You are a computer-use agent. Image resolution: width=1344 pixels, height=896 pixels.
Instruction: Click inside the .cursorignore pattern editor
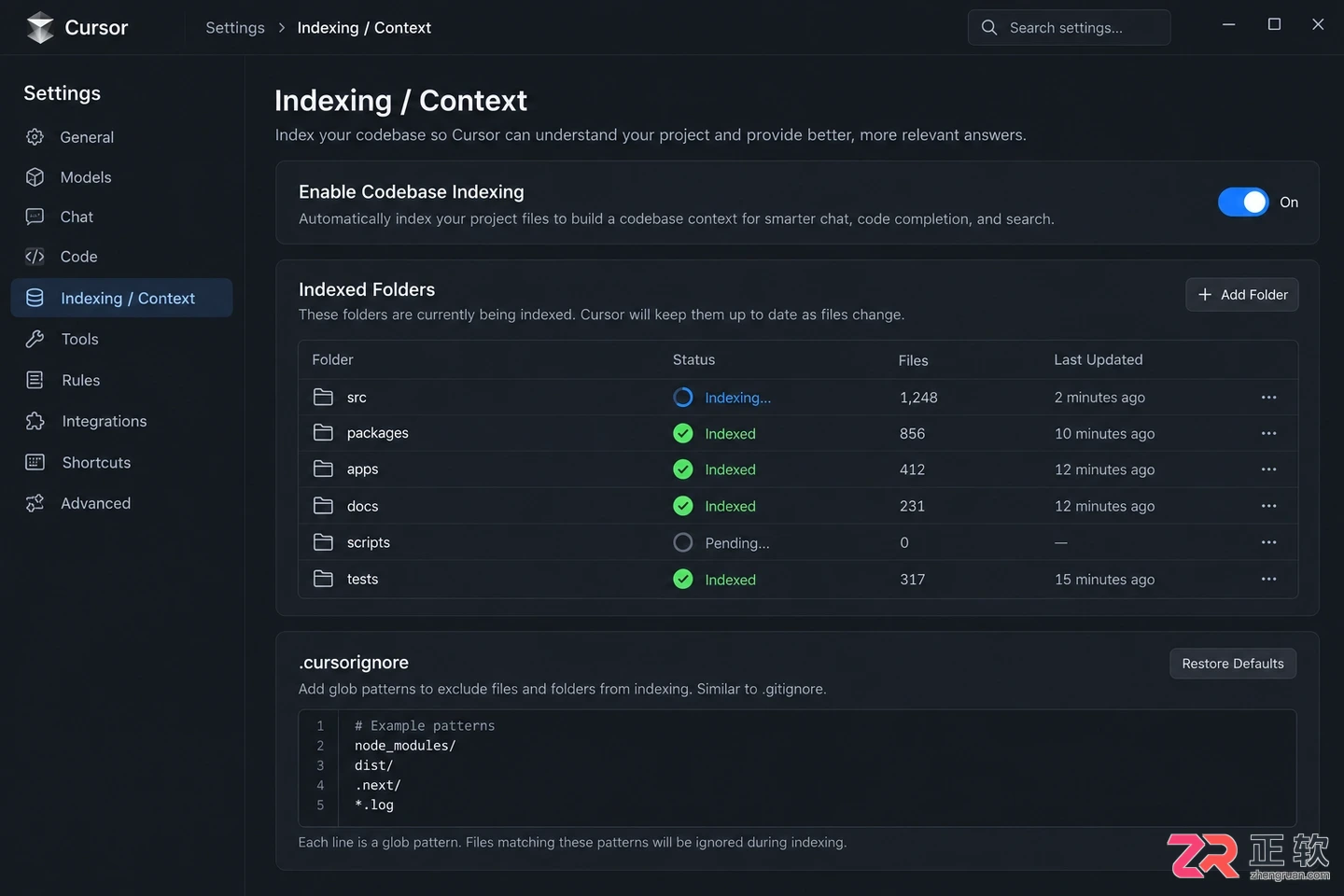(797, 767)
